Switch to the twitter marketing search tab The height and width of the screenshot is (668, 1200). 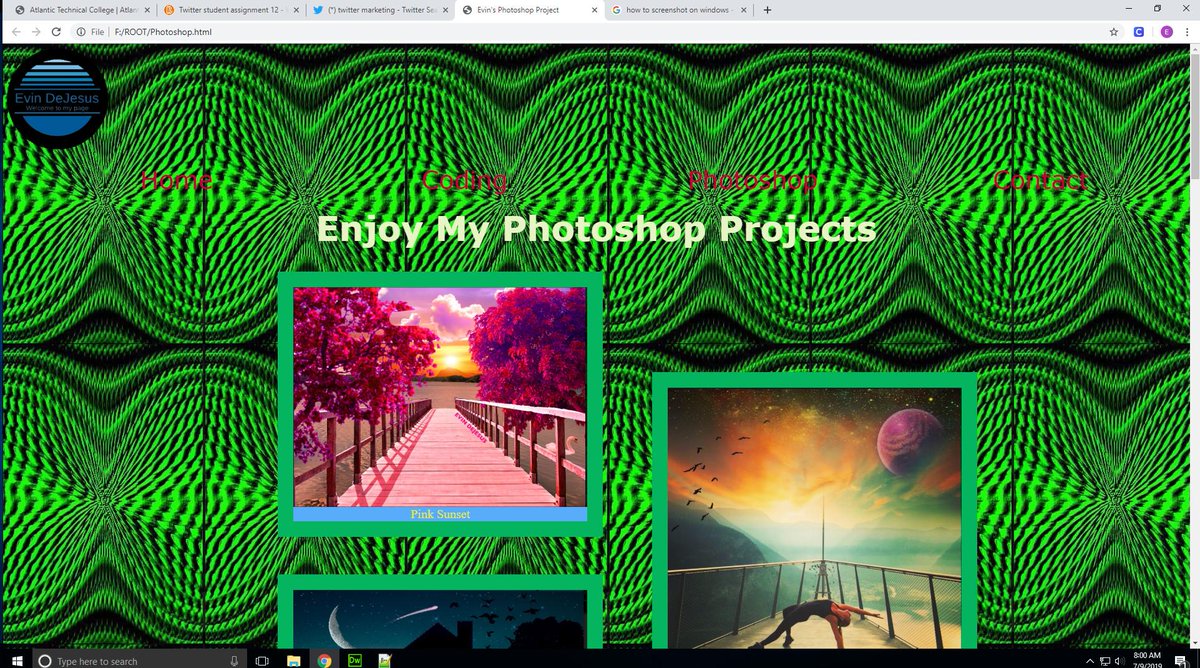(380, 10)
